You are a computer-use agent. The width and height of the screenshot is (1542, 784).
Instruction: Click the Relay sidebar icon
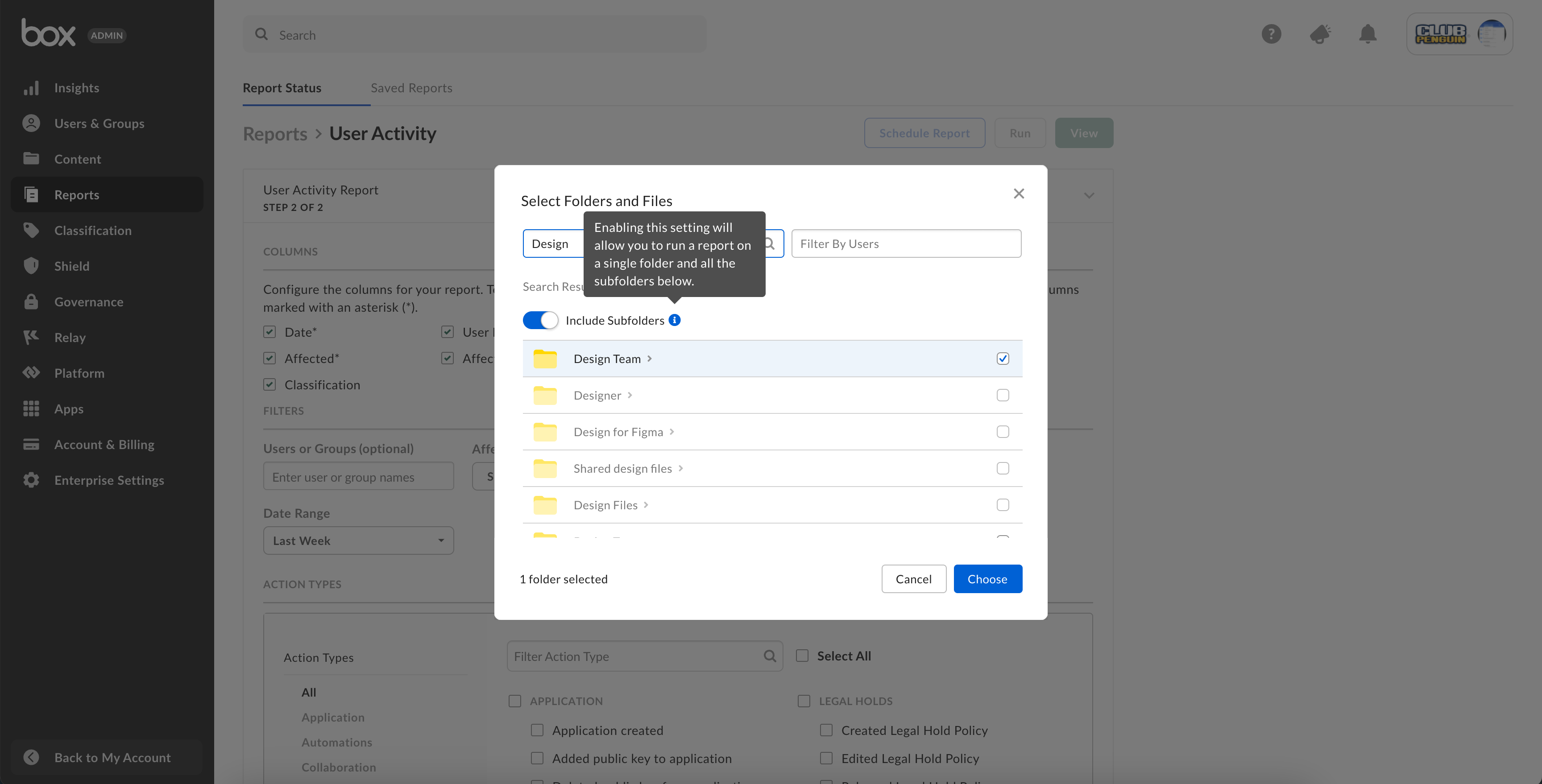pos(31,337)
